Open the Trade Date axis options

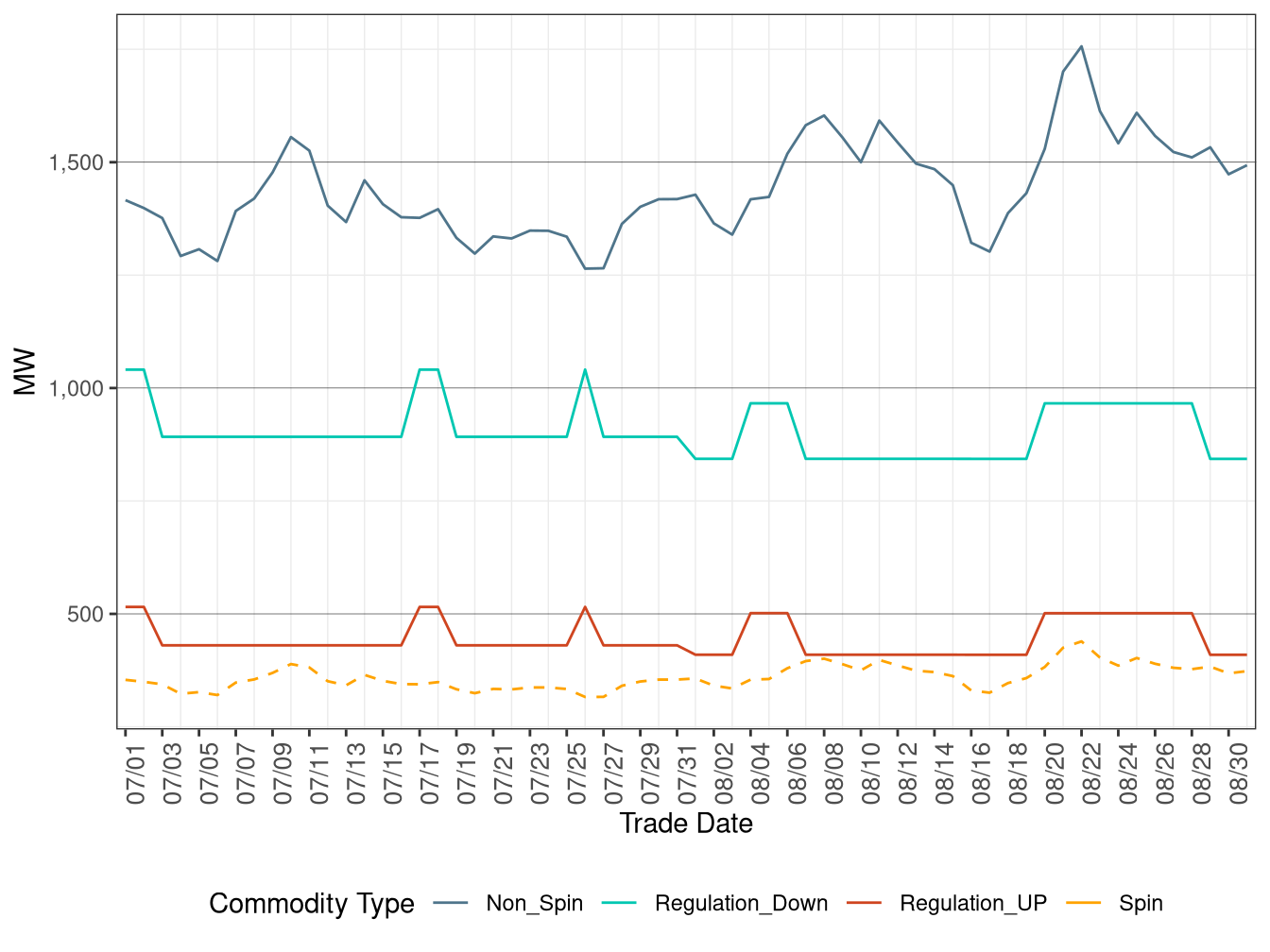[x=686, y=823]
